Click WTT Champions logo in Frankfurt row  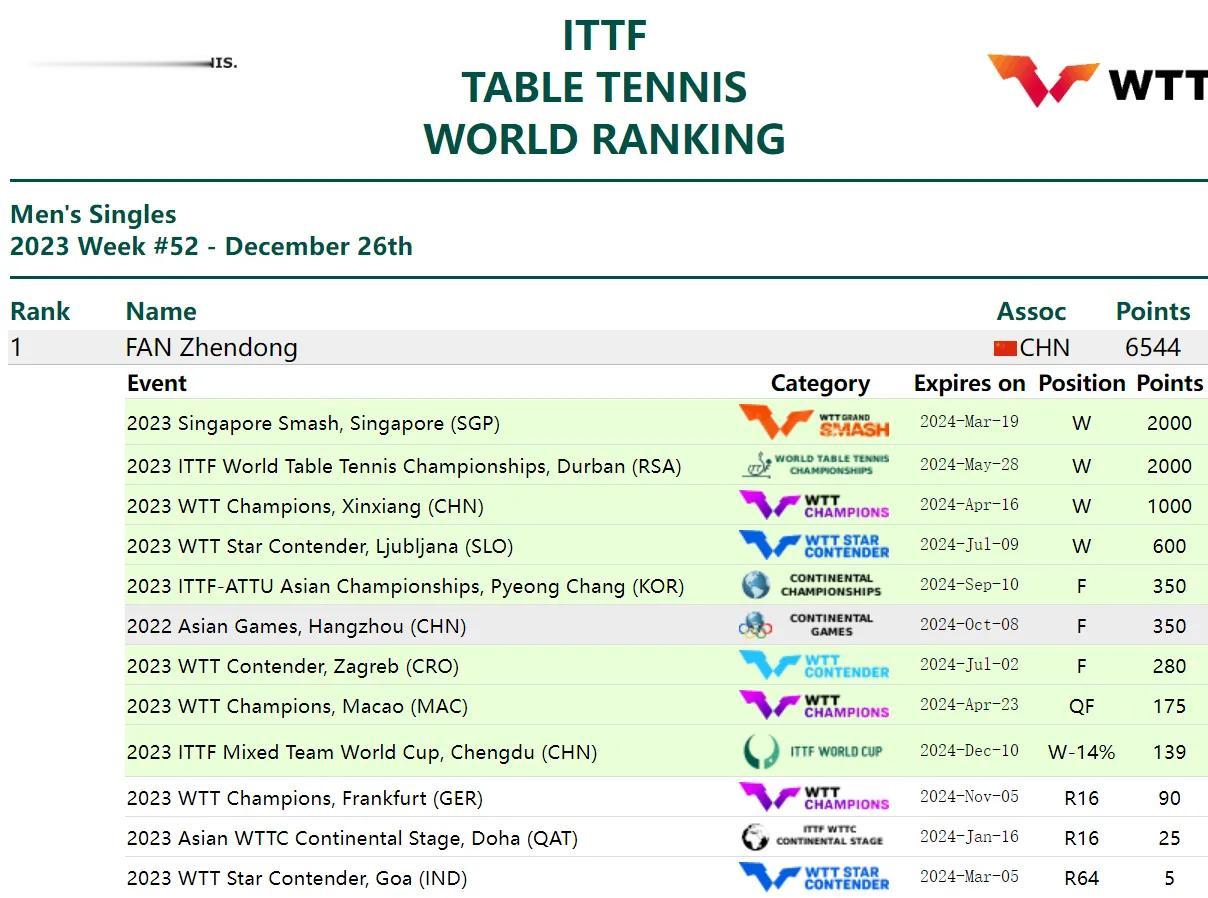pyautogui.click(x=814, y=797)
